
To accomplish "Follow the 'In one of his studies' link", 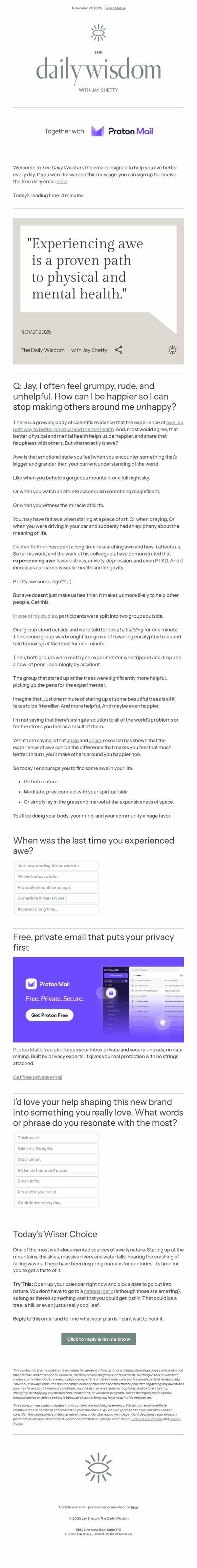I will coord(35,616).
